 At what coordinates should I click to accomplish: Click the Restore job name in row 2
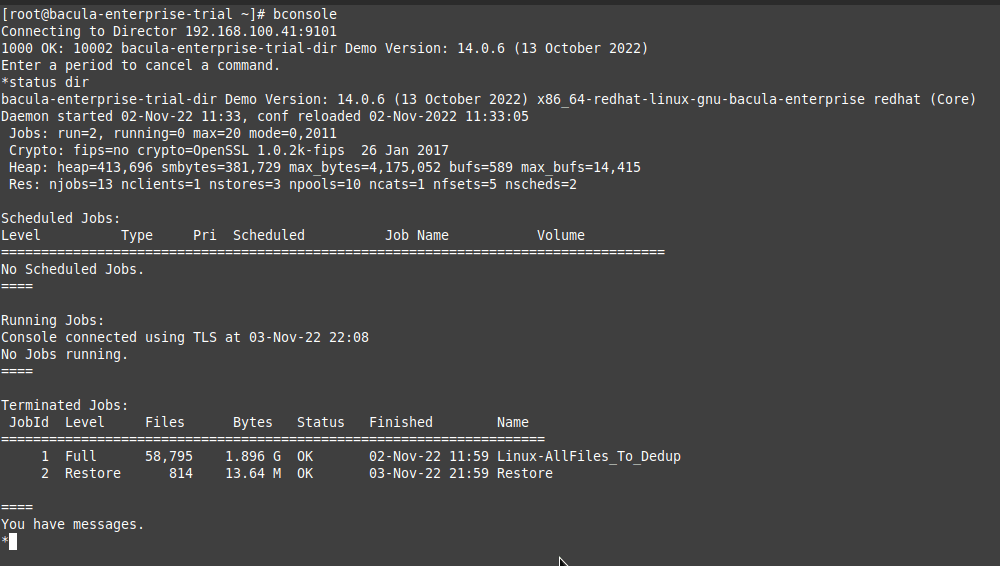(x=525, y=473)
